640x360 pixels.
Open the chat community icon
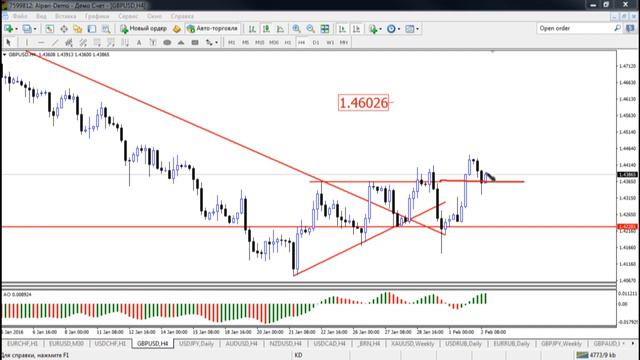(x=631, y=28)
